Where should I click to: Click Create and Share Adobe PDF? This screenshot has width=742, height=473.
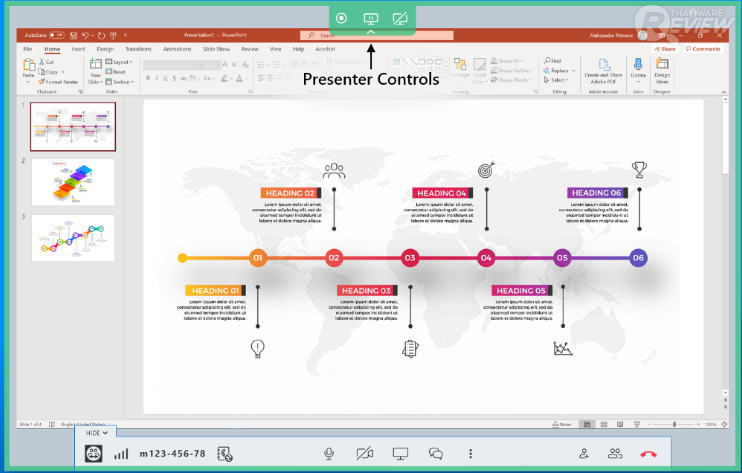pos(603,71)
